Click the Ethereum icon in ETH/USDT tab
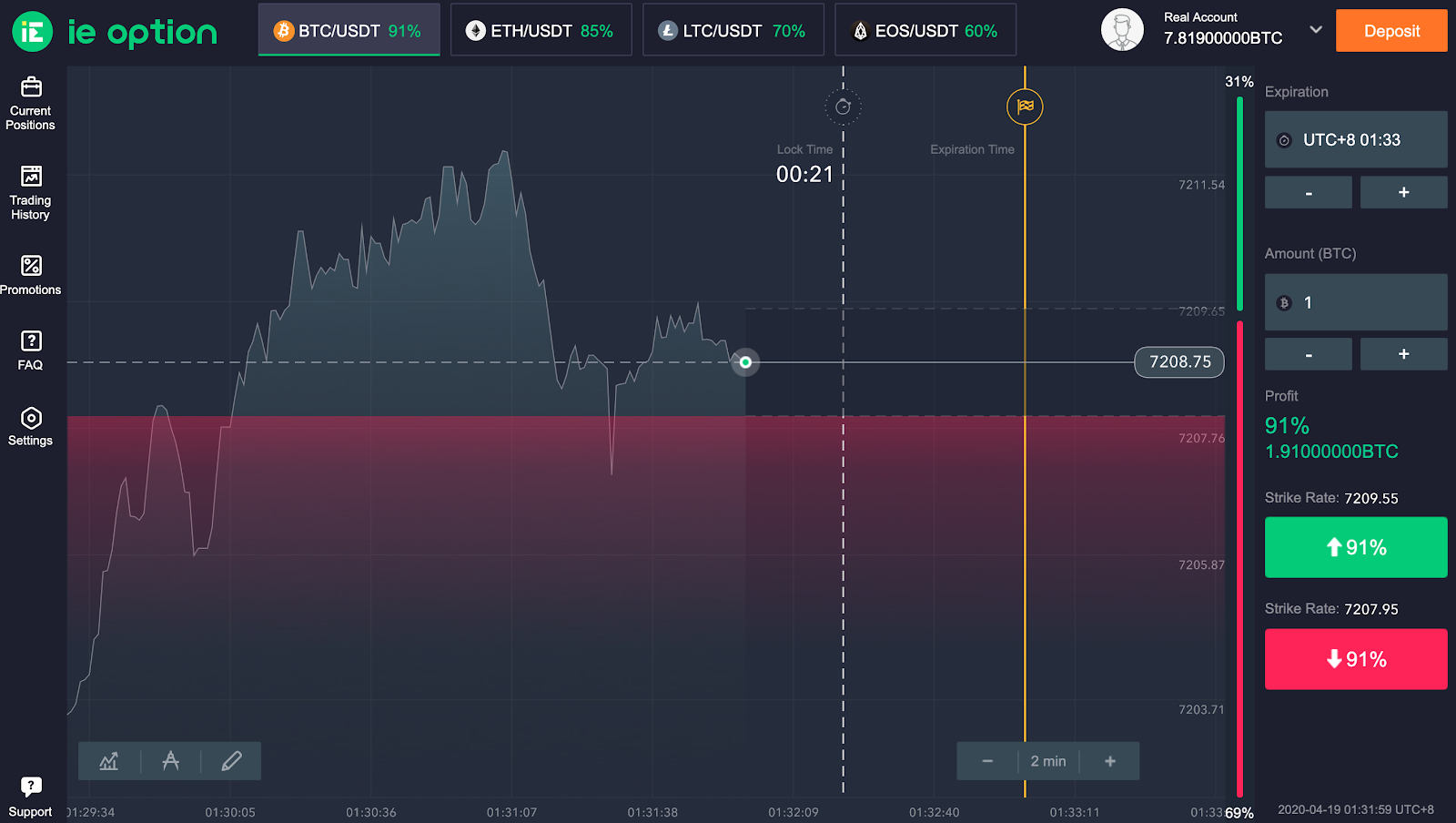1456x823 pixels. coord(476,31)
